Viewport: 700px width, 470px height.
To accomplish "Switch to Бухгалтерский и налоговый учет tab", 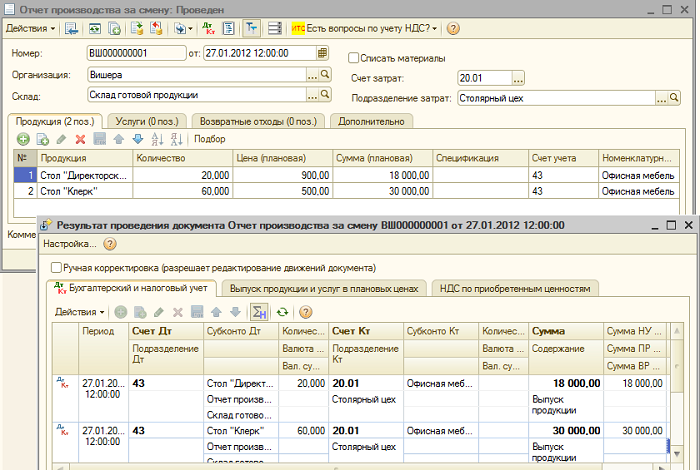I will (x=132, y=288).
